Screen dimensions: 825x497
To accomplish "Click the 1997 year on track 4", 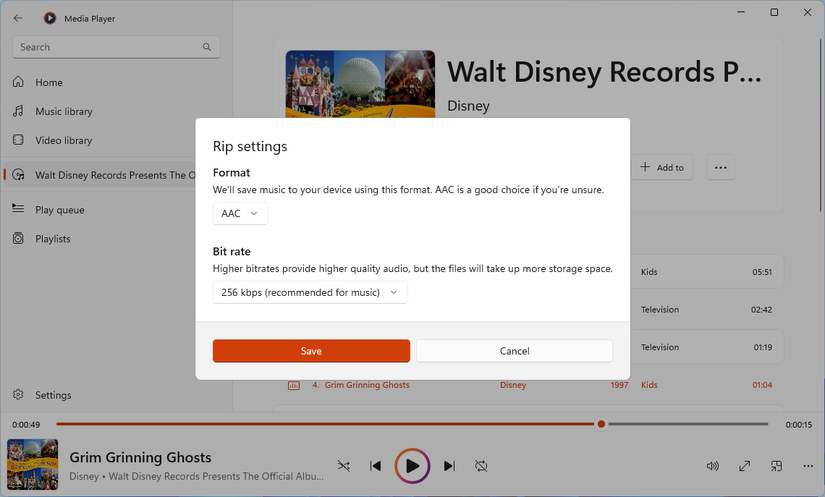I will coord(619,385).
